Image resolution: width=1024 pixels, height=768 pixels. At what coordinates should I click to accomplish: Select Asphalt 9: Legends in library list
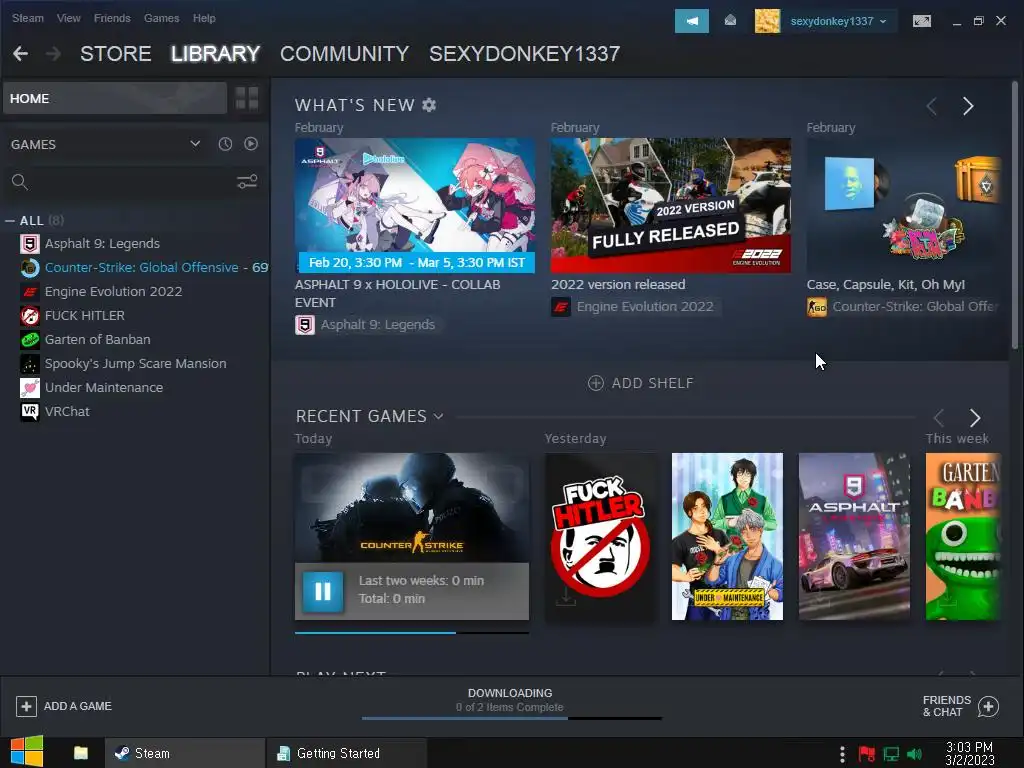tap(102, 244)
